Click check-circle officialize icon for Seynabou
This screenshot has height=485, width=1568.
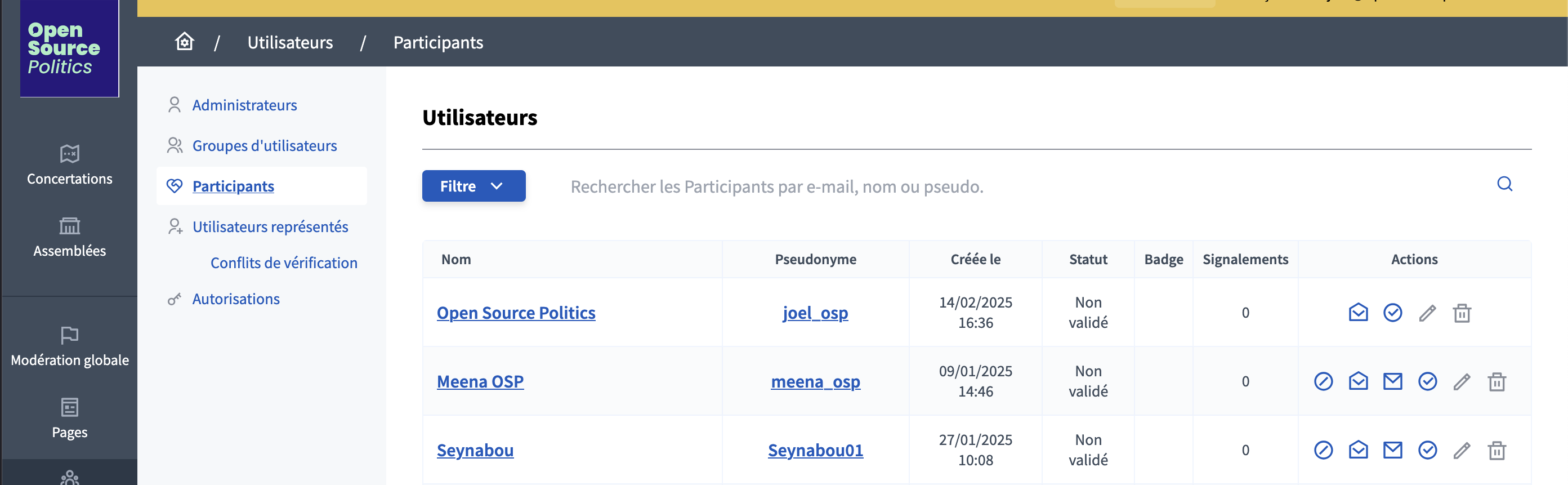[1427, 450]
